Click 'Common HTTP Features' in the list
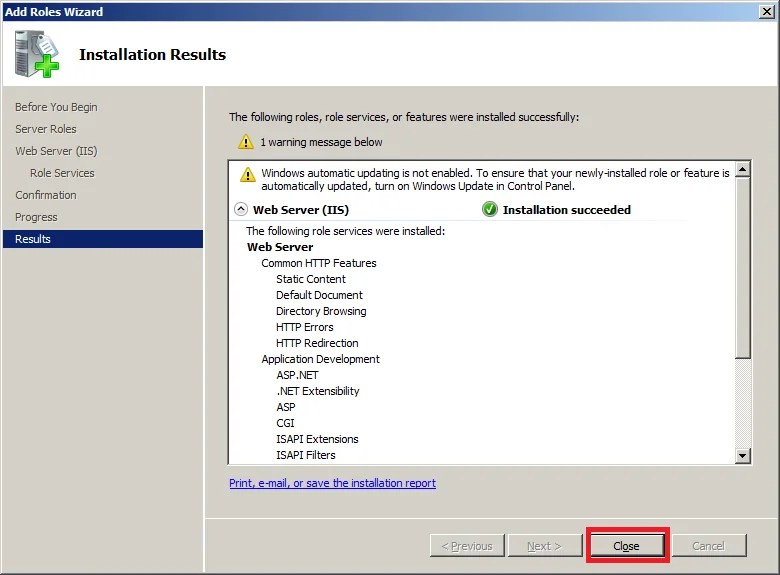 click(x=319, y=263)
